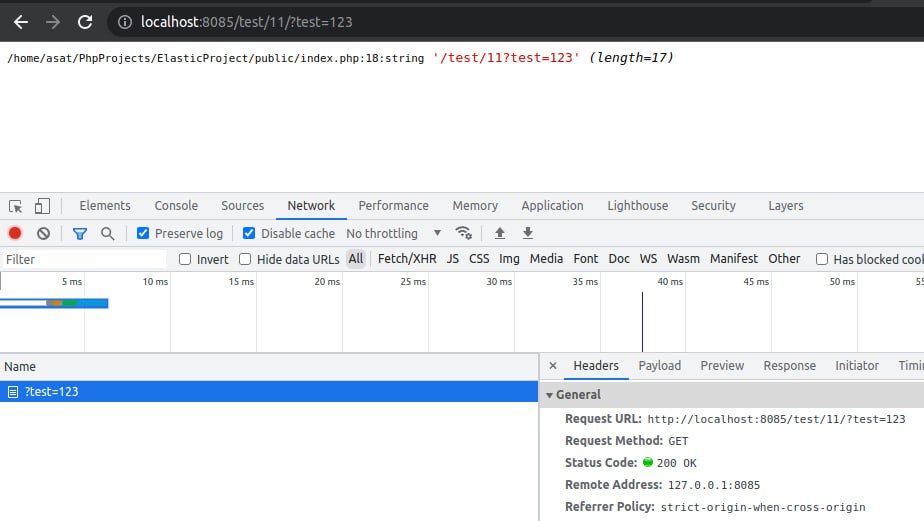Open the Elements tab
Viewport: 924px width, 521px height.
tap(105, 206)
